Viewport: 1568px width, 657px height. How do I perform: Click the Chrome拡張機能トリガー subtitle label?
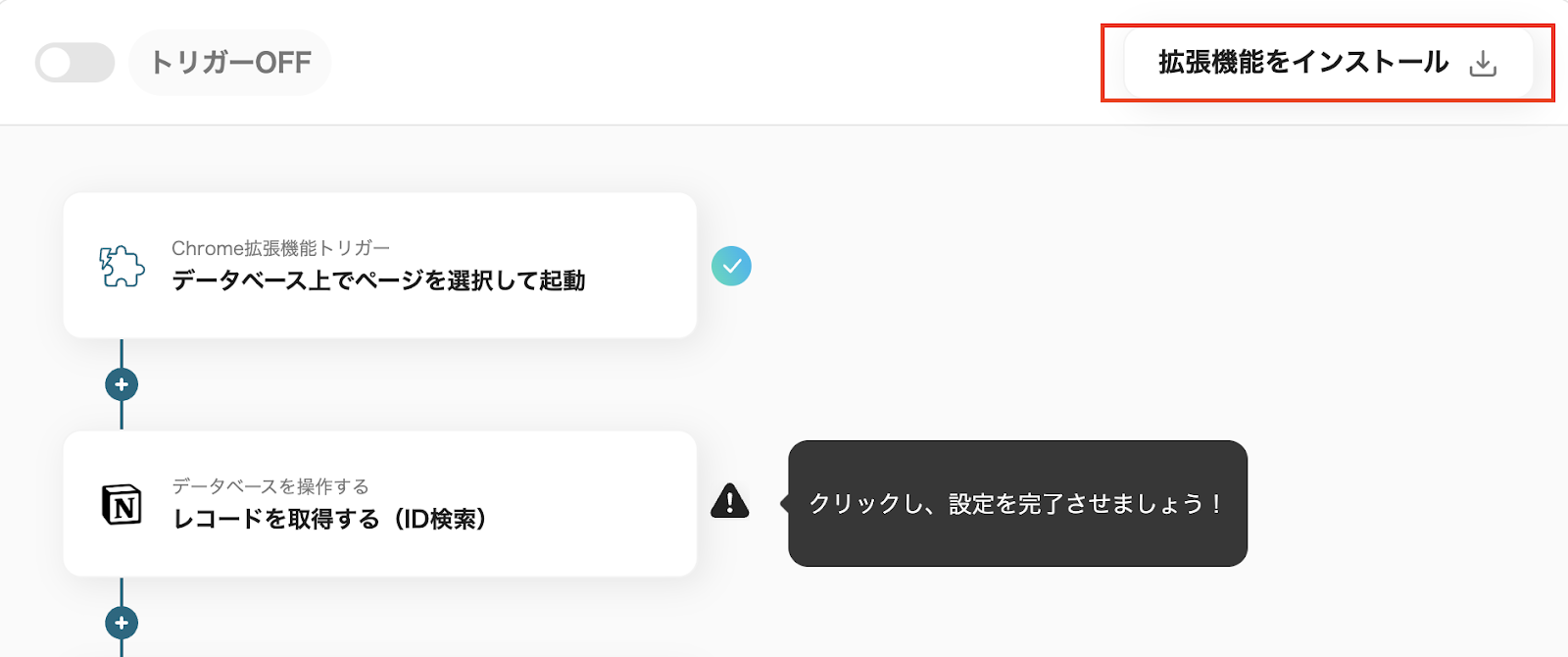point(280,248)
